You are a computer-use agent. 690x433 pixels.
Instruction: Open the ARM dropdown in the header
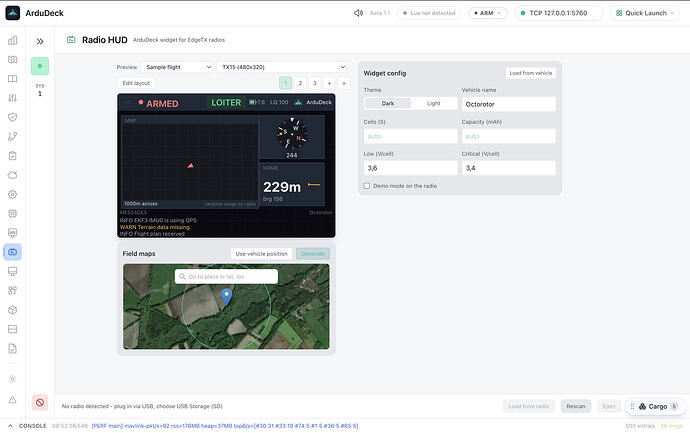pyautogui.click(x=488, y=13)
